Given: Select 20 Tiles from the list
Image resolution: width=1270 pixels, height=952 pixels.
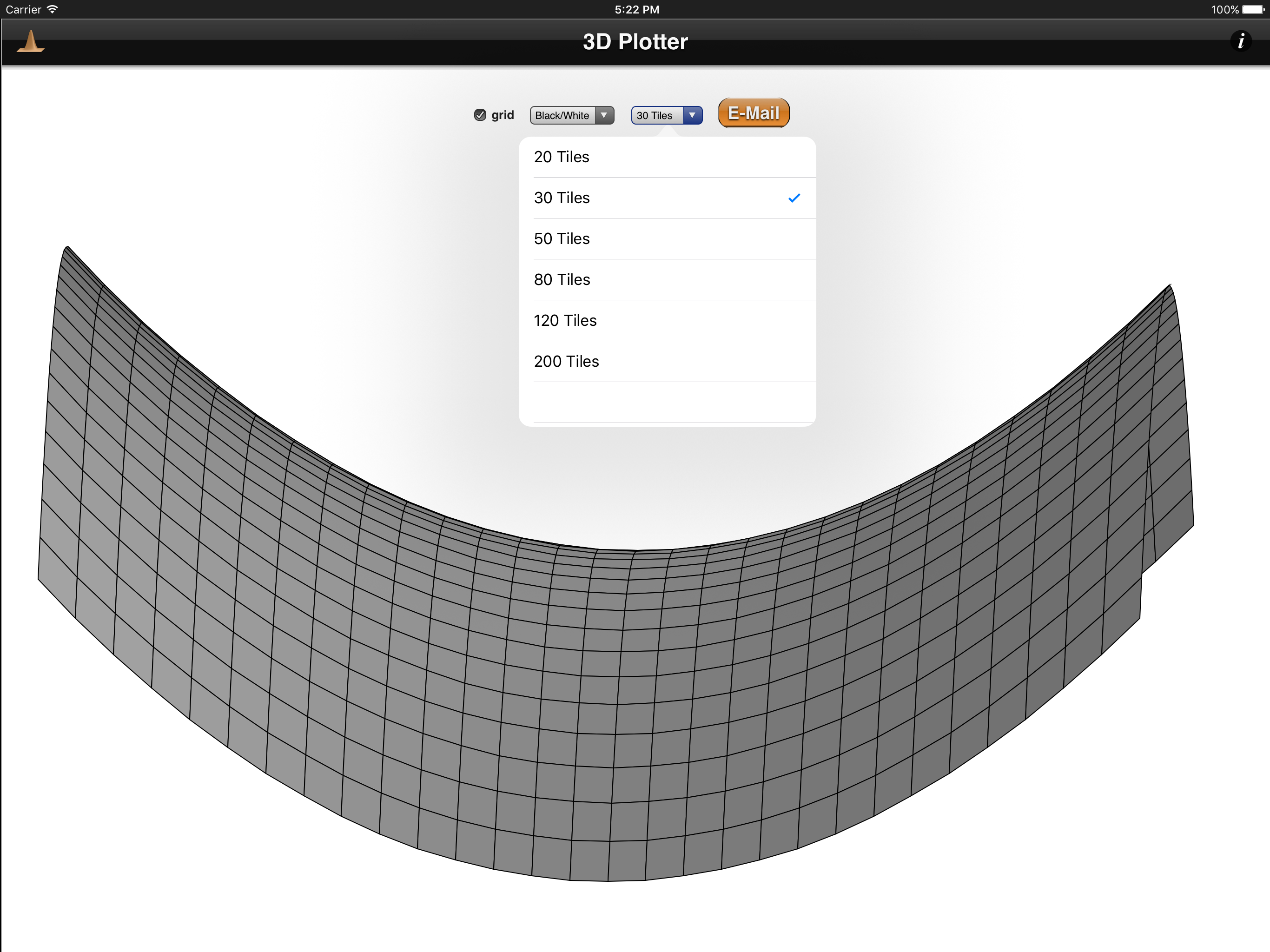Looking at the screenshot, I should click(562, 157).
